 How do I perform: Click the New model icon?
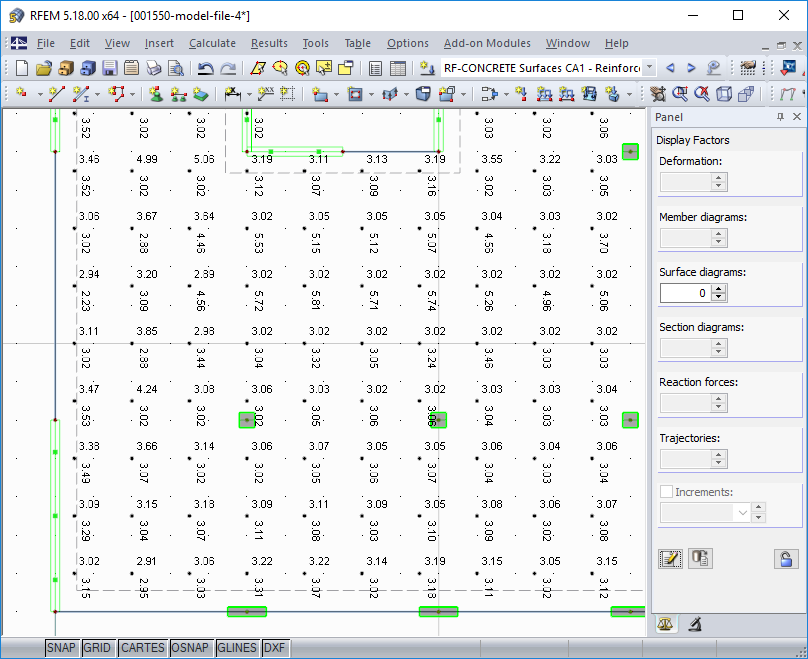[x=22, y=68]
